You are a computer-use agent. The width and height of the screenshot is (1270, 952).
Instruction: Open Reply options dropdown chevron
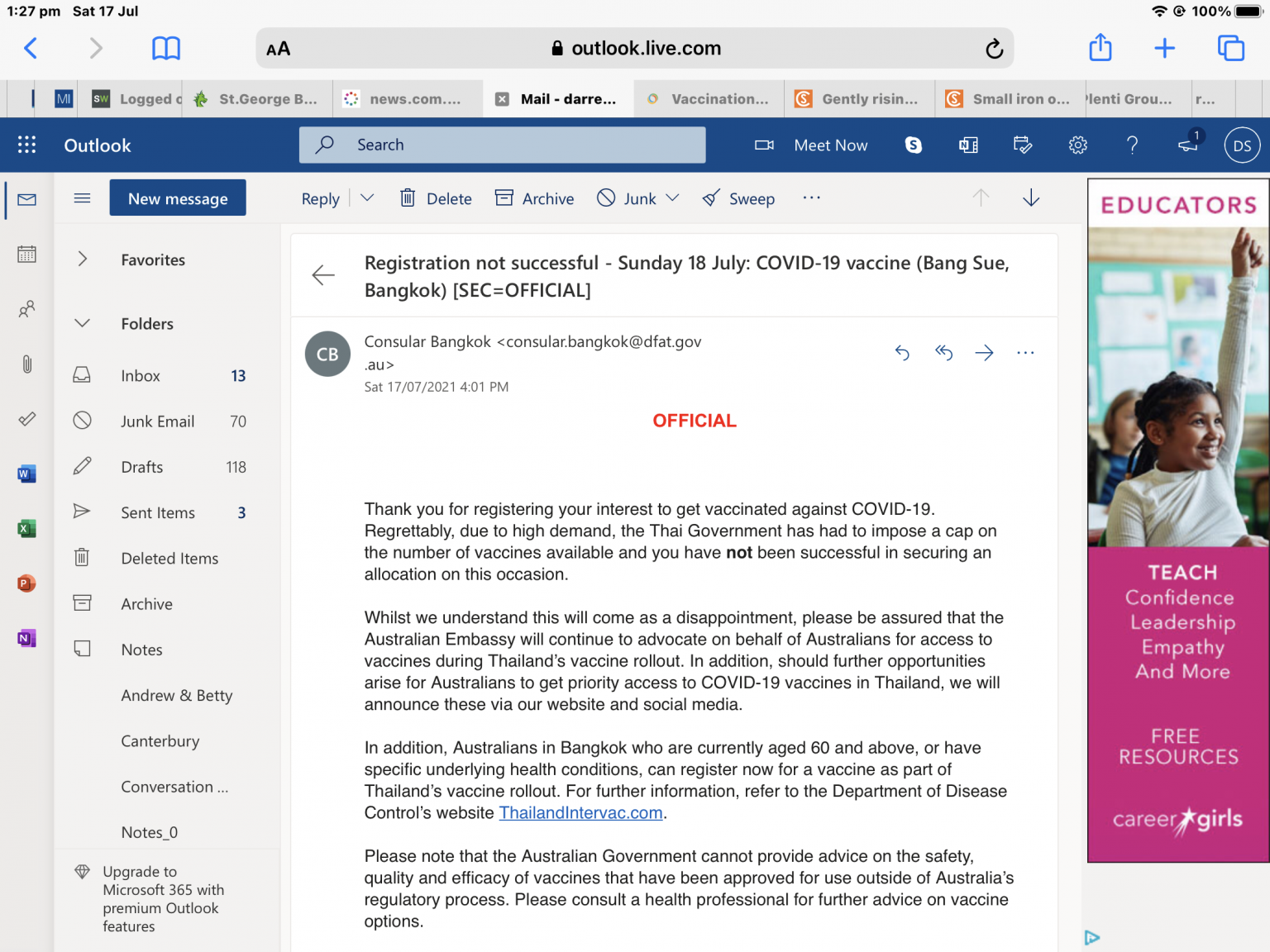point(367,198)
